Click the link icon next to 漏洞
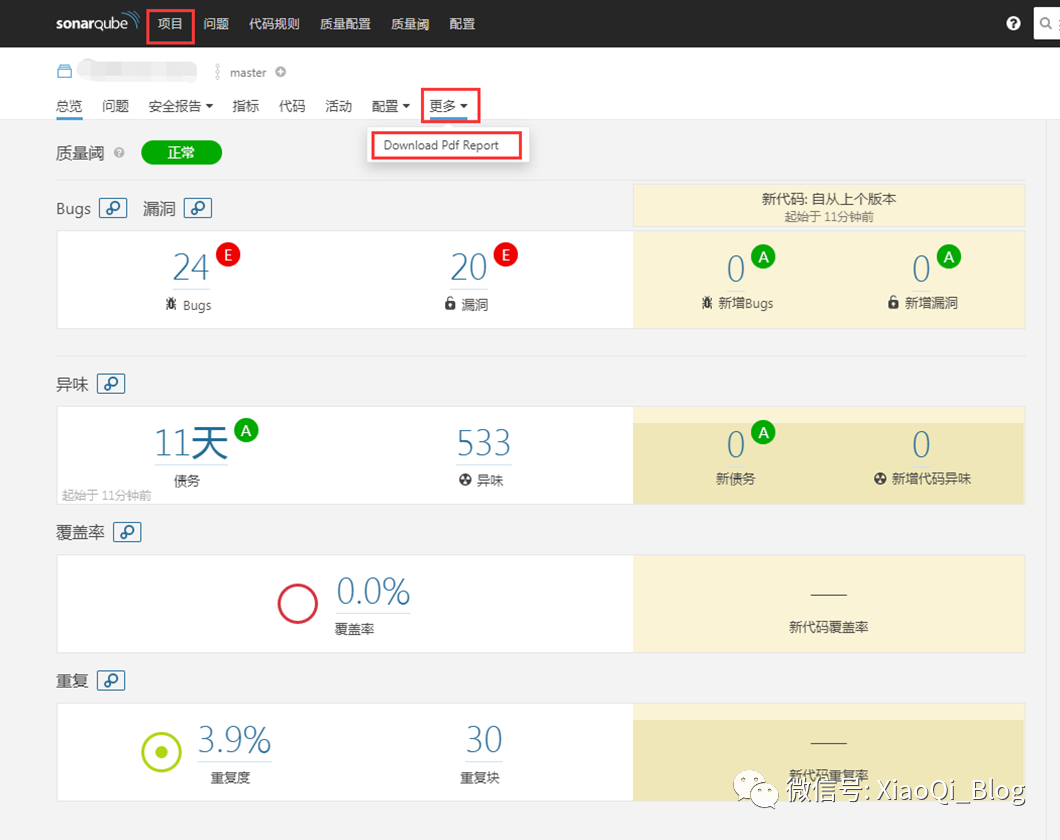This screenshot has width=1060, height=840. (x=197, y=208)
